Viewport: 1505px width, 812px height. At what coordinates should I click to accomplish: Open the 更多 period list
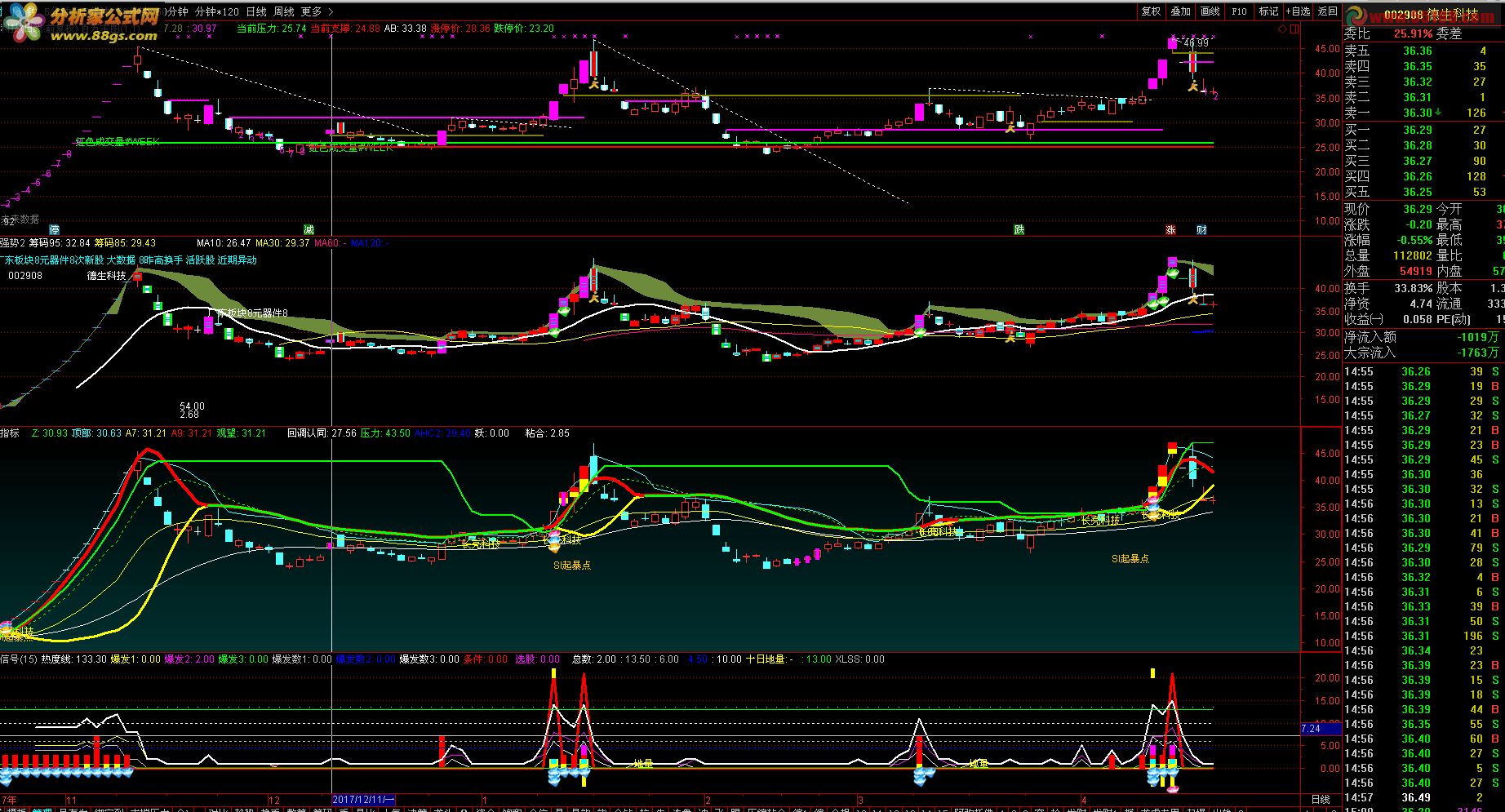pyautogui.click(x=317, y=11)
